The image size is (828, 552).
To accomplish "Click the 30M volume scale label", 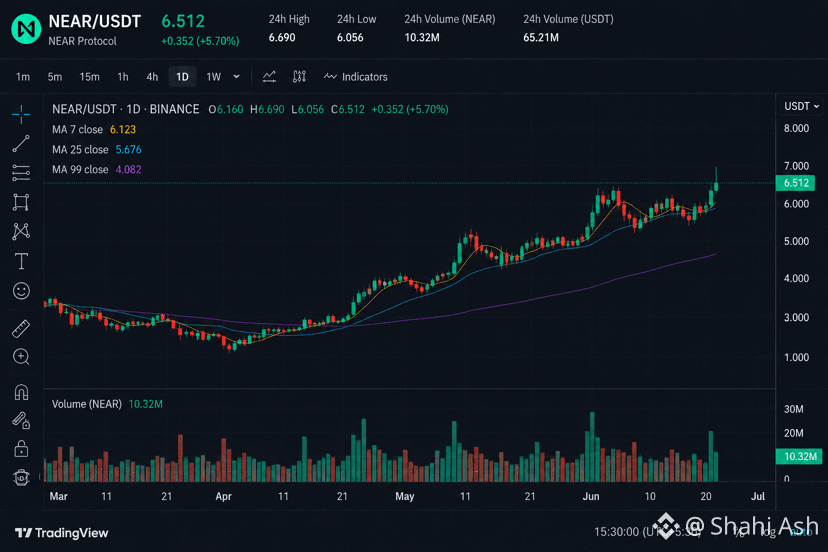I will pyautogui.click(x=793, y=409).
